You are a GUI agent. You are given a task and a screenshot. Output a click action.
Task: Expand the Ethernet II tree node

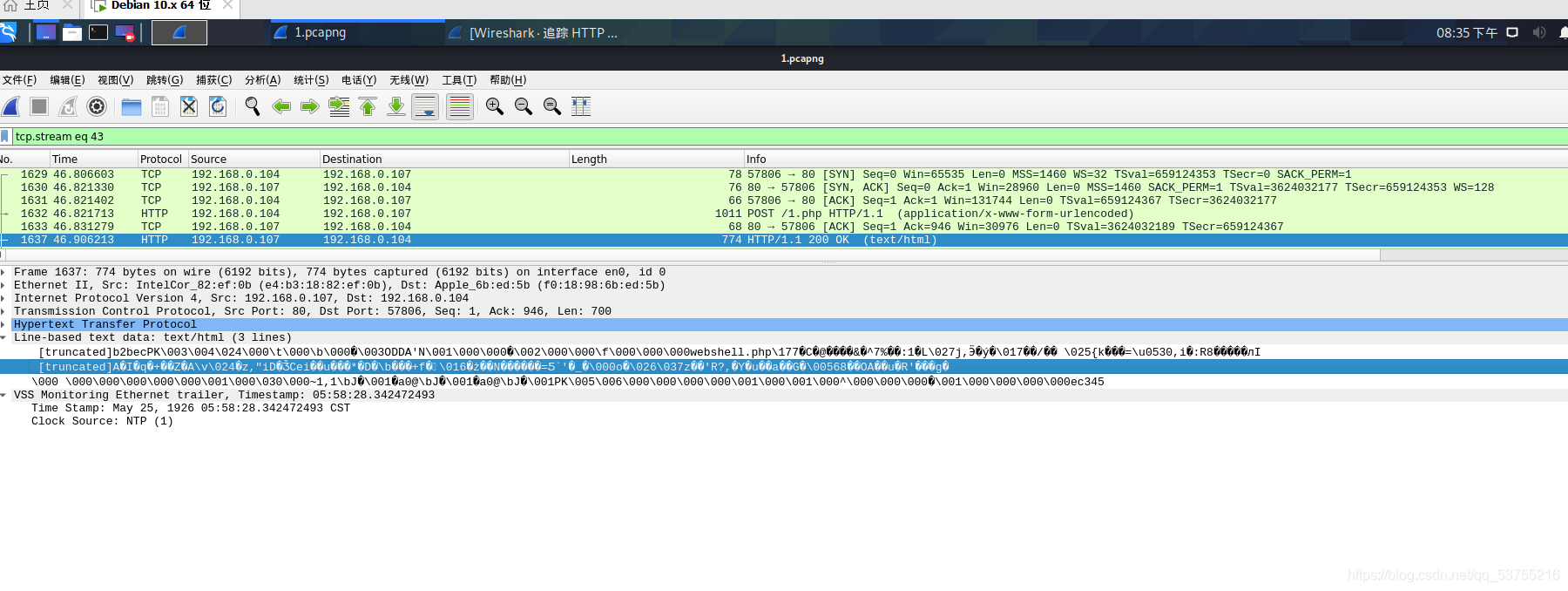(4, 285)
